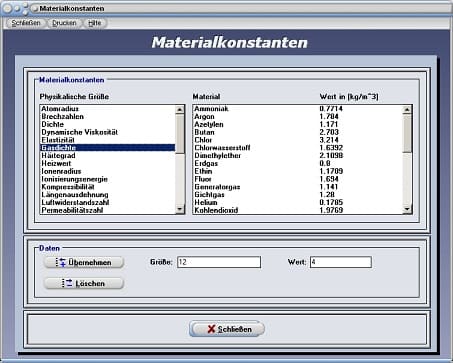Screen dimensions: 453x363
Task: Click the Löschen button
Action: click(84, 283)
